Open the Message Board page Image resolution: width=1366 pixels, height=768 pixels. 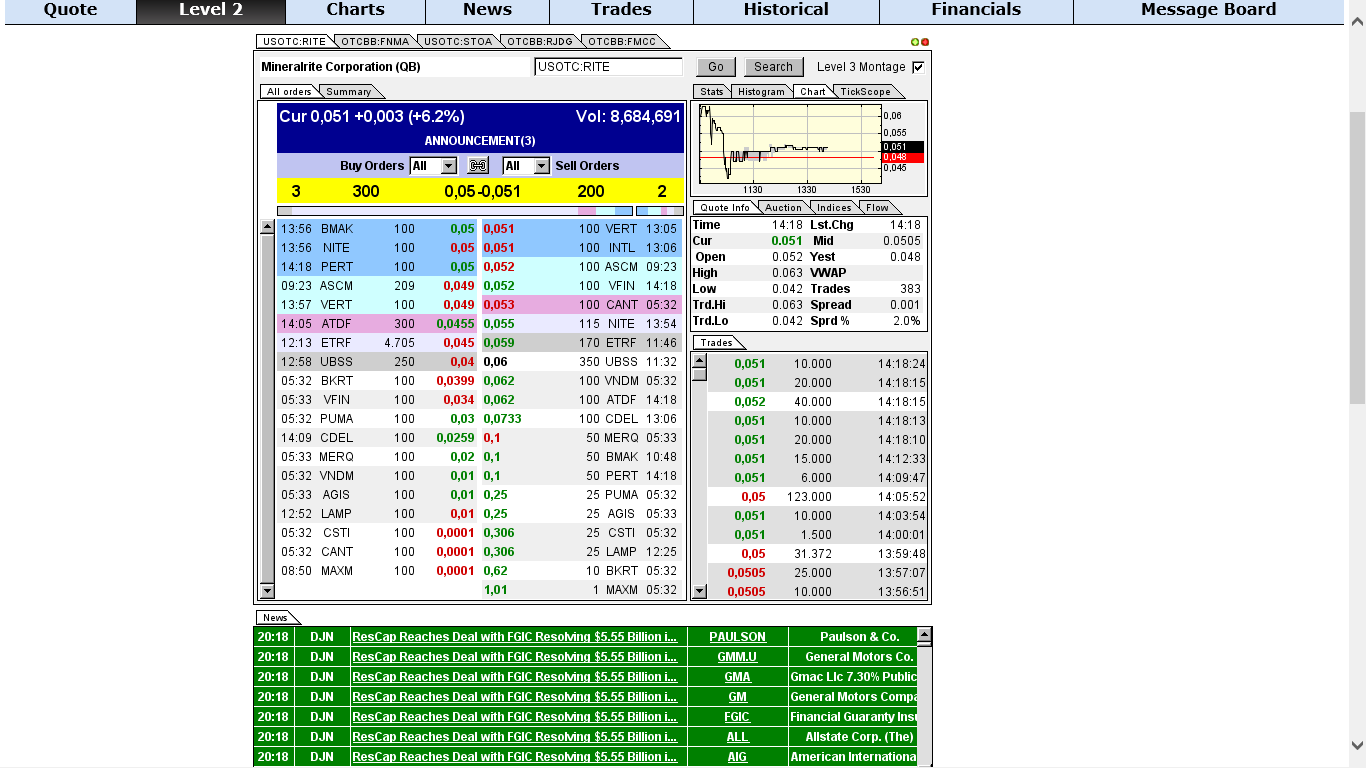point(1208,11)
